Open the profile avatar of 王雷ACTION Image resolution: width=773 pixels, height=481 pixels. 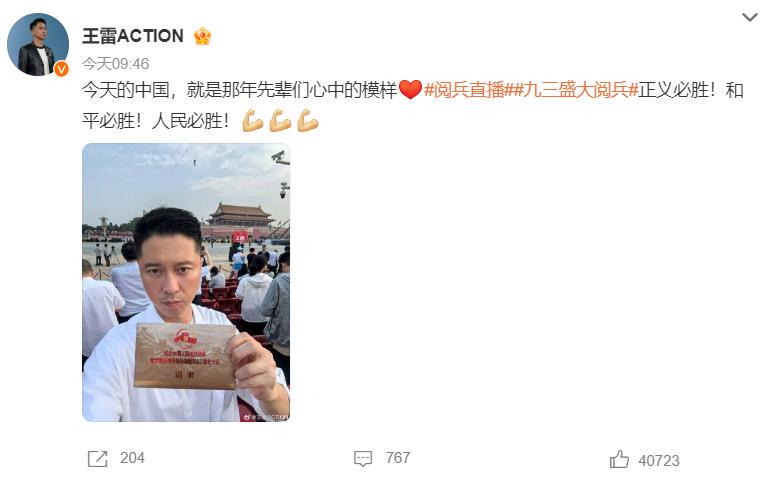pyautogui.click(x=38, y=44)
